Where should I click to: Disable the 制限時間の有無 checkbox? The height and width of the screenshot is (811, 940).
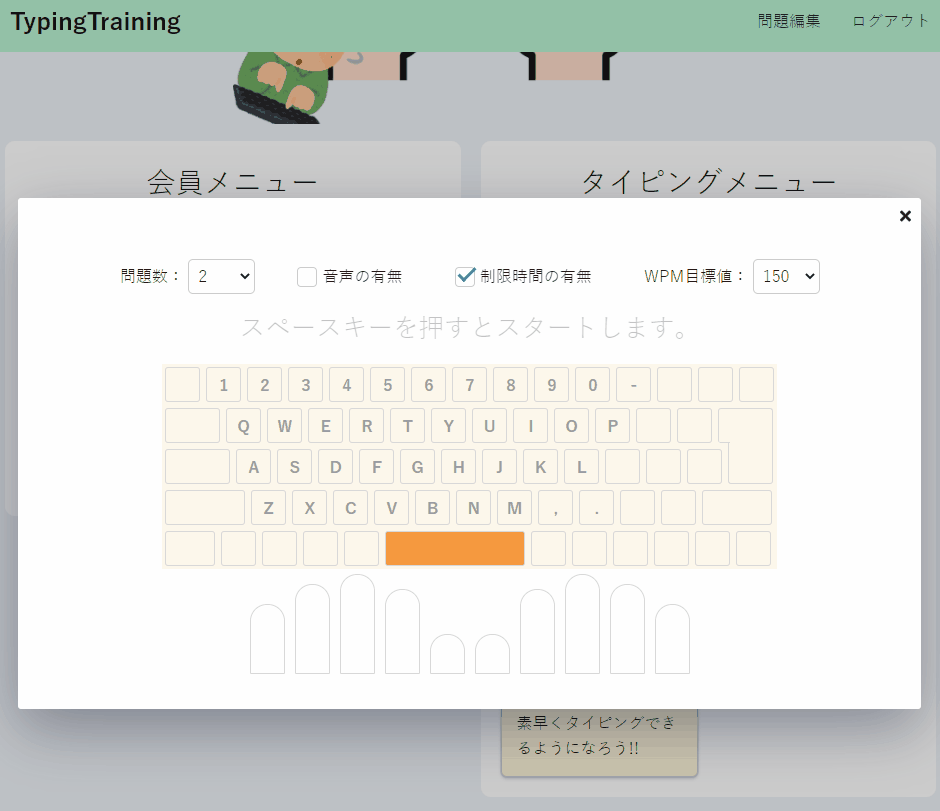464,277
